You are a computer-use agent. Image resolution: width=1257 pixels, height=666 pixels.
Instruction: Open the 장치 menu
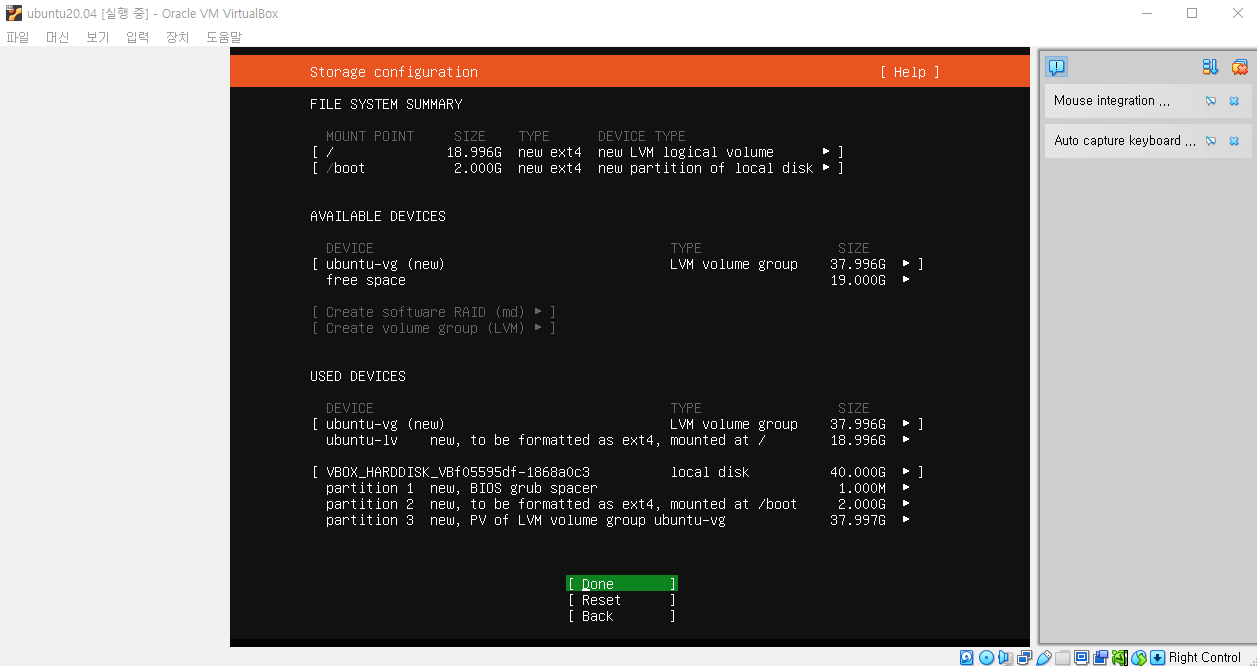tap(178, 37)
